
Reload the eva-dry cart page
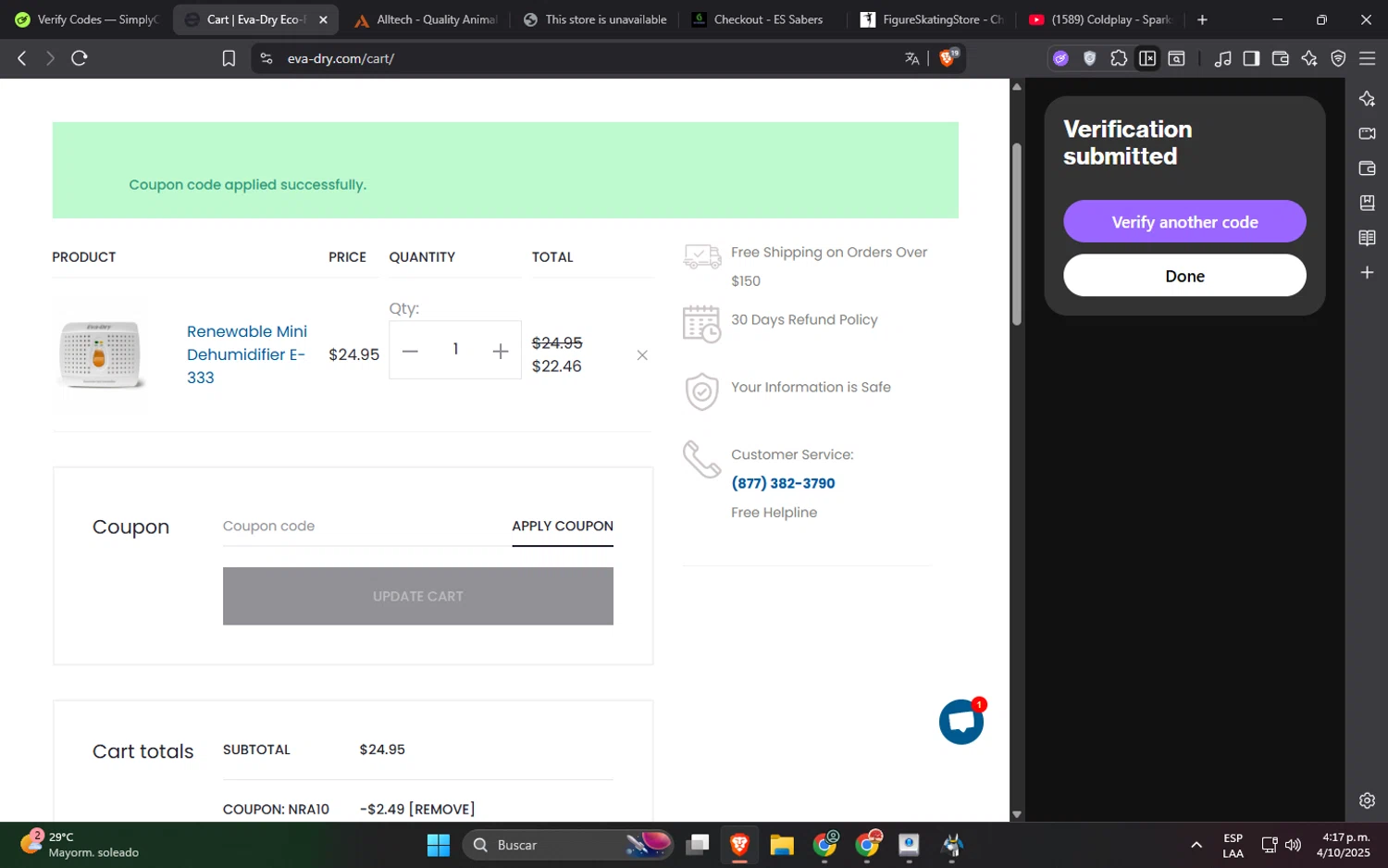[80, 58]
